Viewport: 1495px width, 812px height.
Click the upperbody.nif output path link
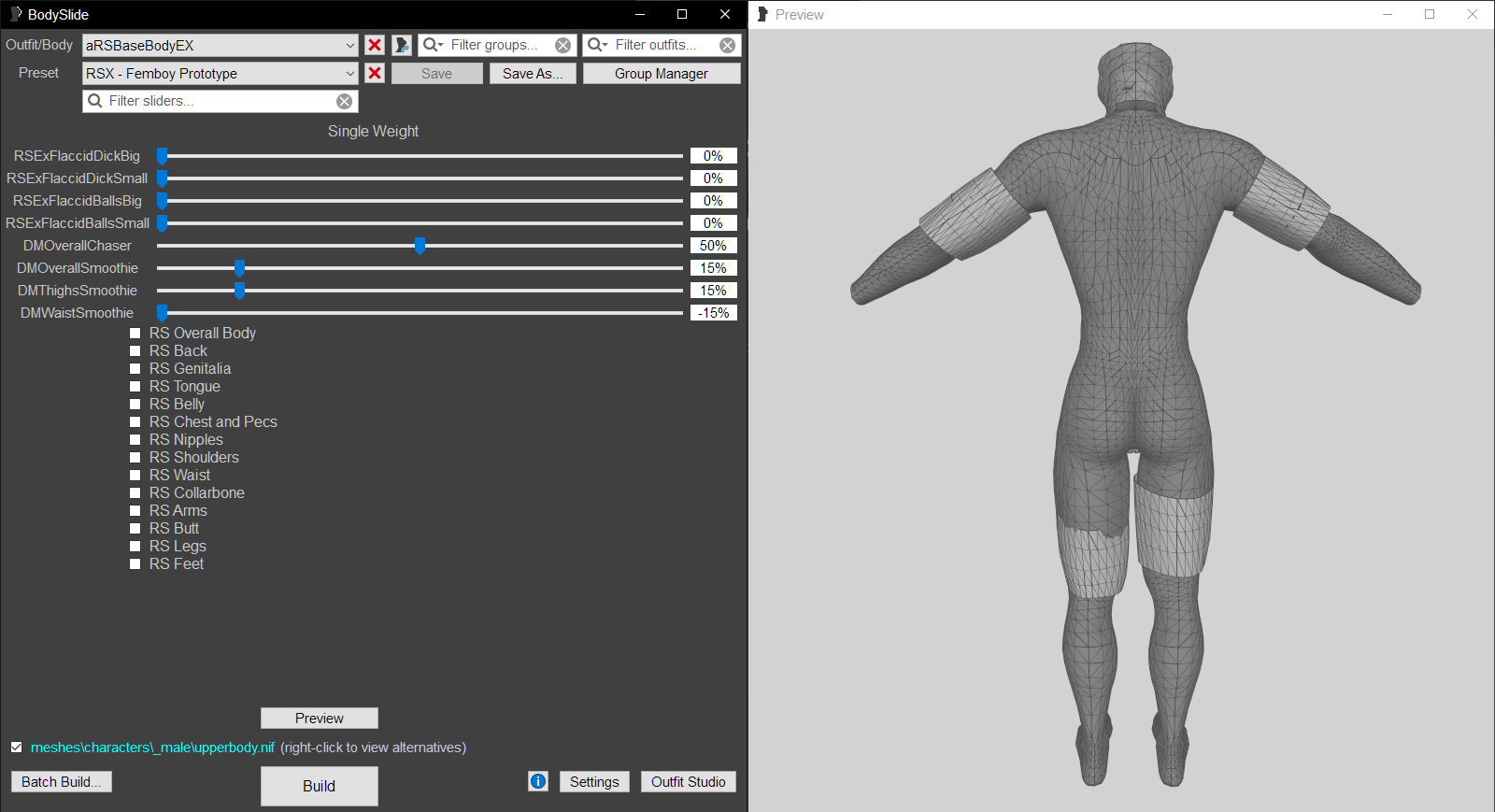pos(152,747)
